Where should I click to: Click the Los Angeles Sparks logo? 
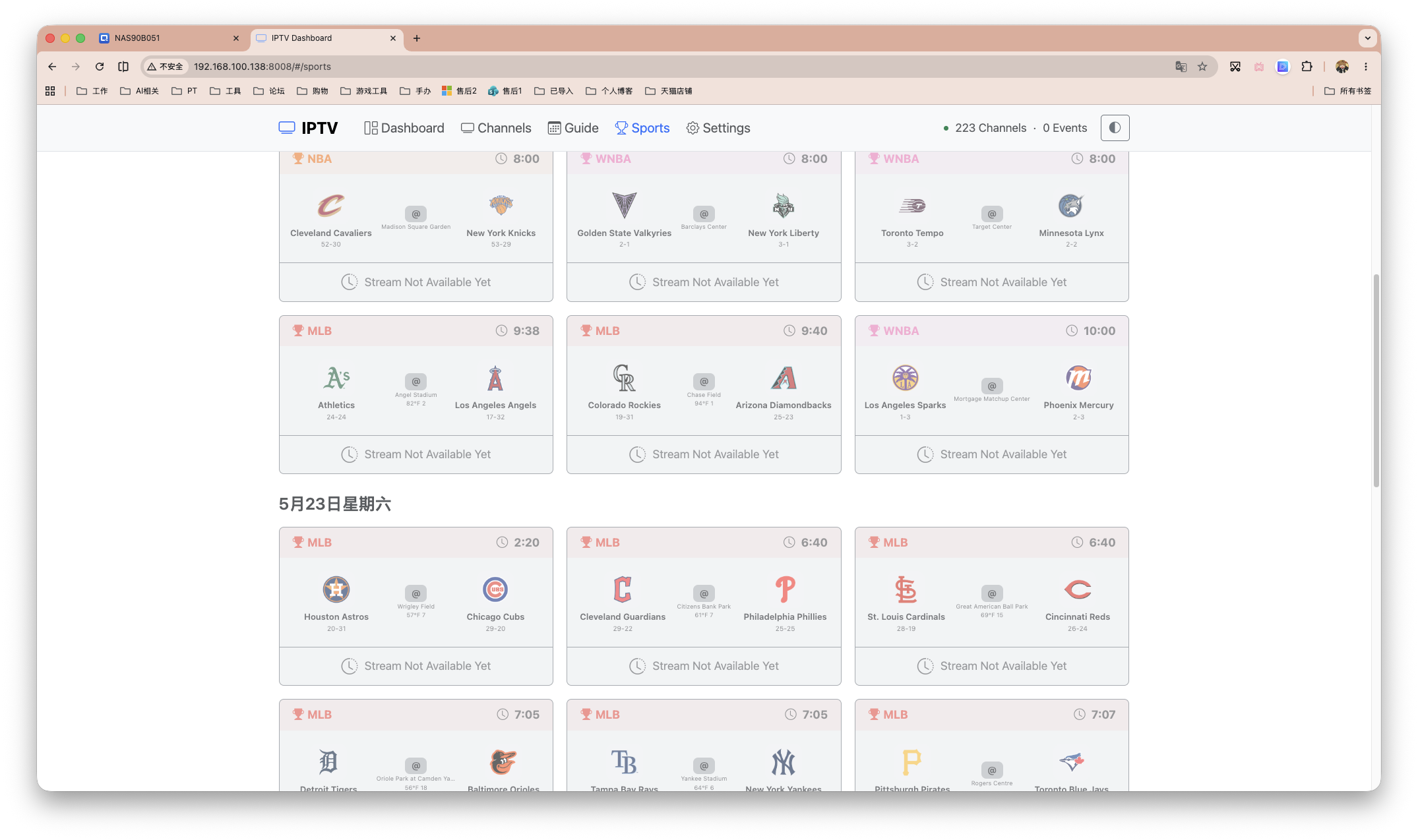tap(906, 378)
